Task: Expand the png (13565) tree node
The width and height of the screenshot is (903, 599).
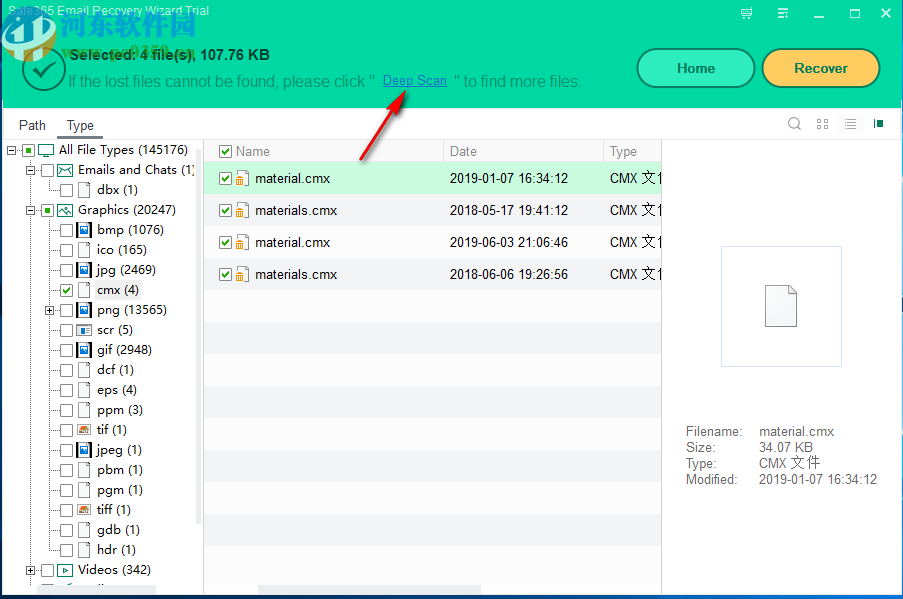Action: coord(50,309)
